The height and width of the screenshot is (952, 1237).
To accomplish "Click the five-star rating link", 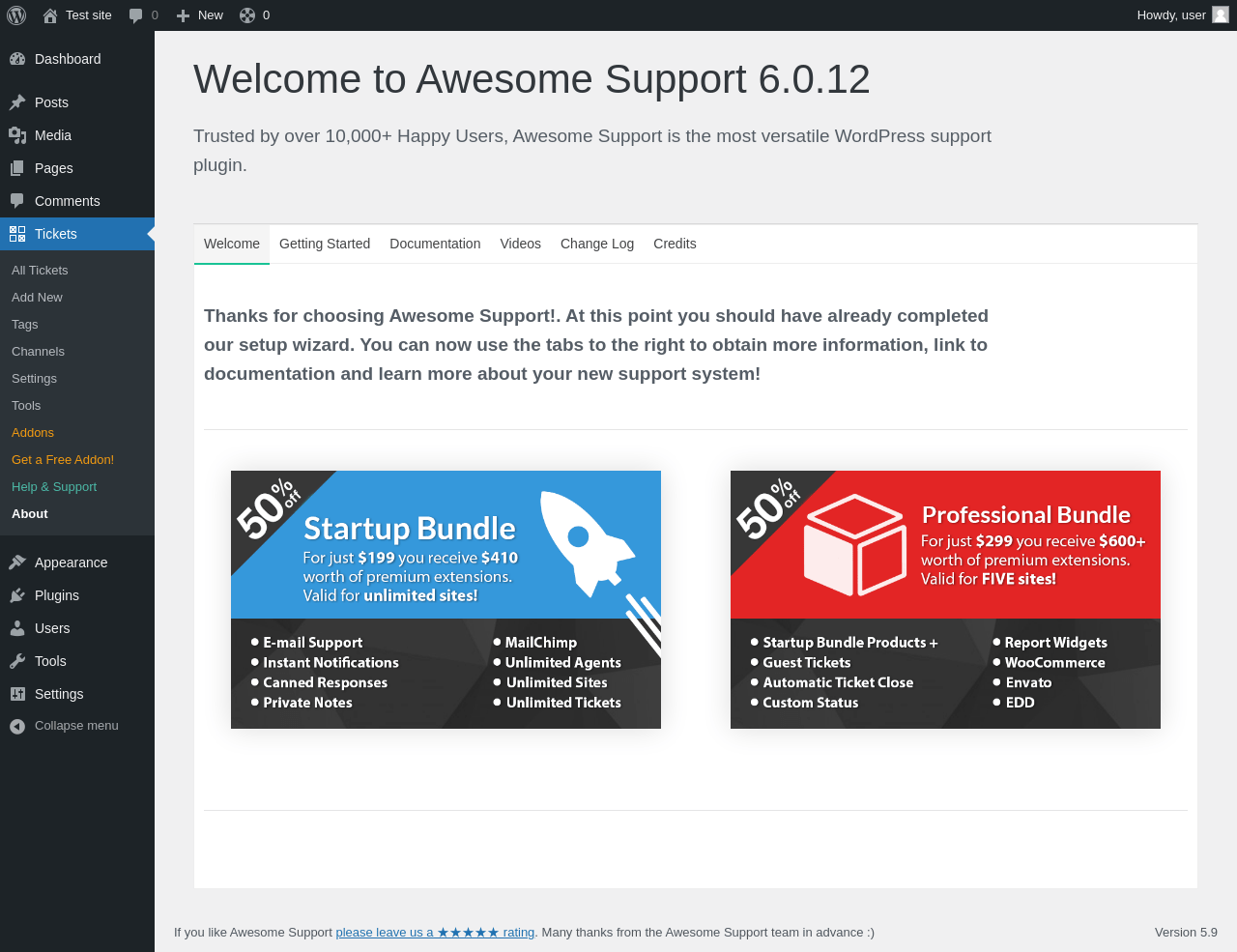I will pos(435,933).
